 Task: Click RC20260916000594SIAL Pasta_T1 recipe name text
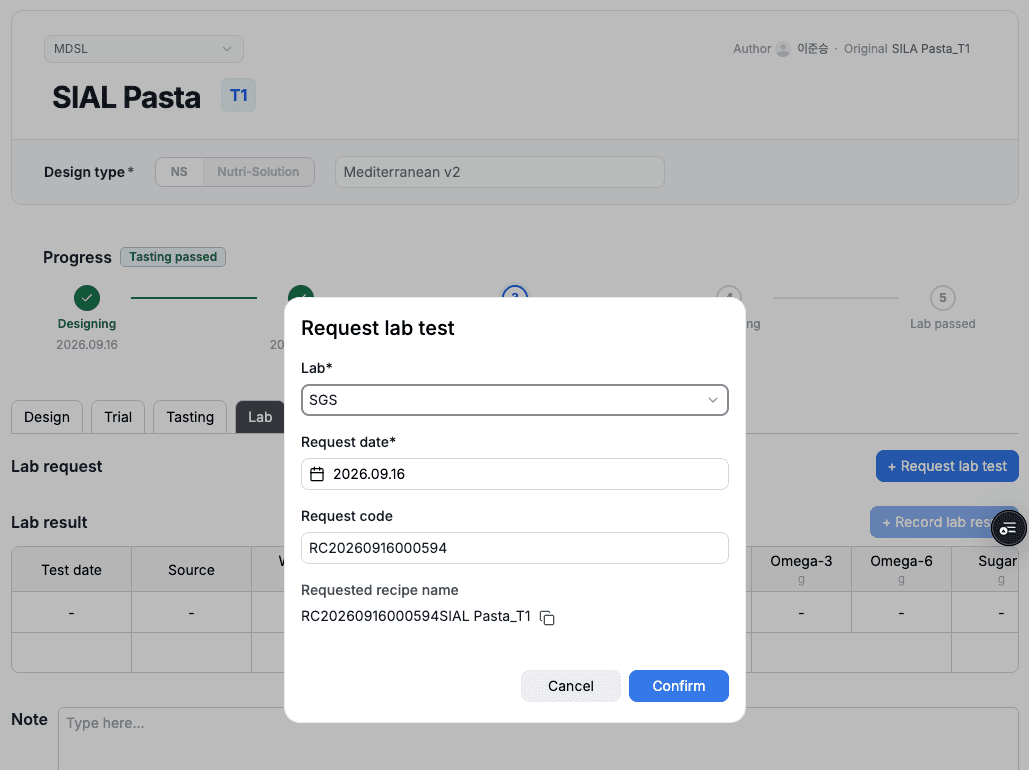(x=415, y=616)
